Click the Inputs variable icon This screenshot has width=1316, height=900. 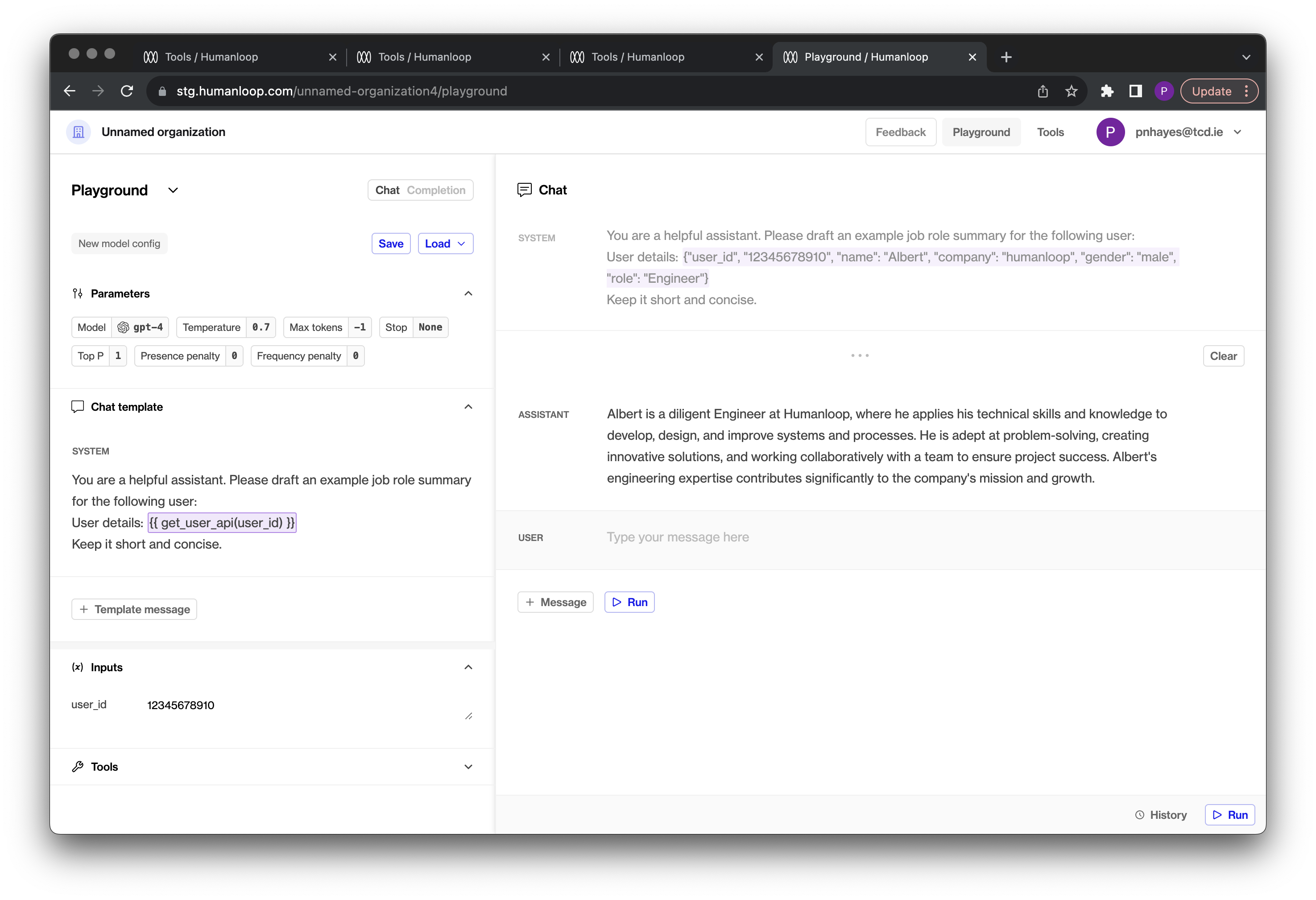point(78,667)
